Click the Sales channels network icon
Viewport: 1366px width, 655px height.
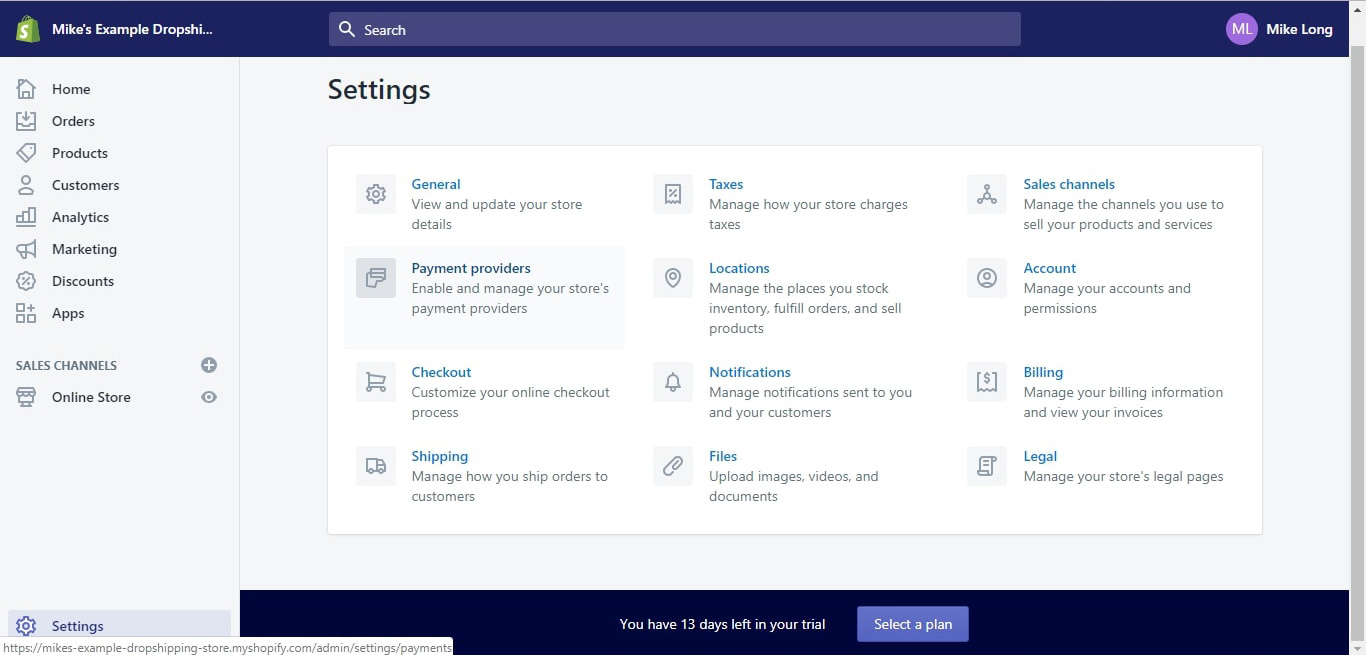[x=987, y=194]
